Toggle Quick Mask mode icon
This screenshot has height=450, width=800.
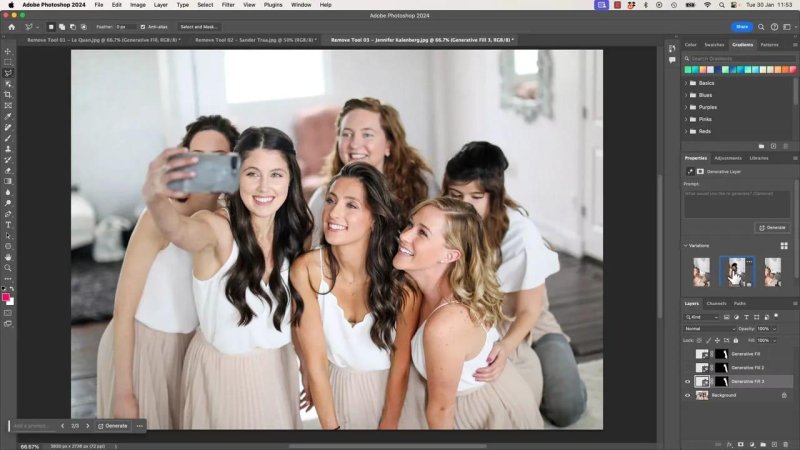tap(8, 313)
